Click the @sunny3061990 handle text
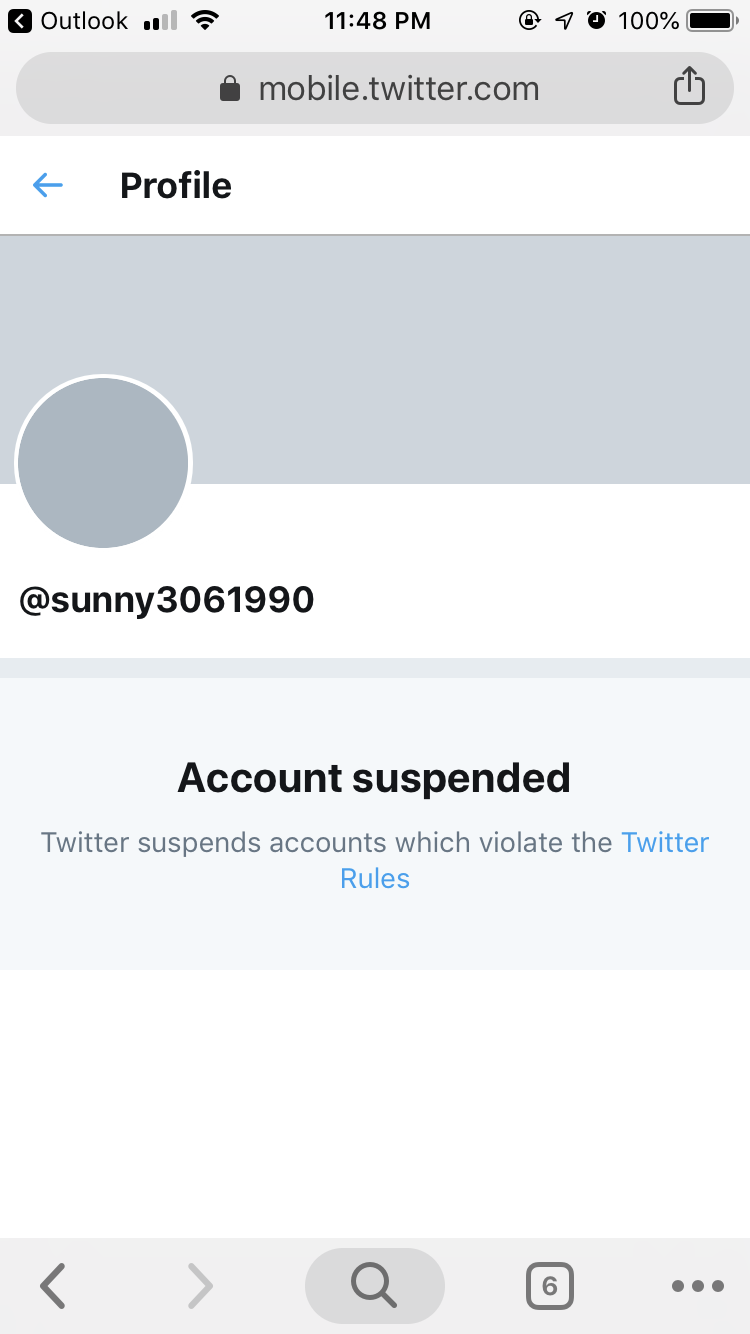This screenshot has height=1334, width=750. [x=167, y=600]
